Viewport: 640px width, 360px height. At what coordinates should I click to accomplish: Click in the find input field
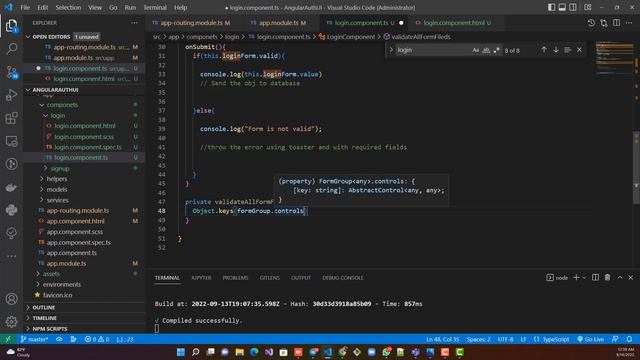click(x=433, y=50)
